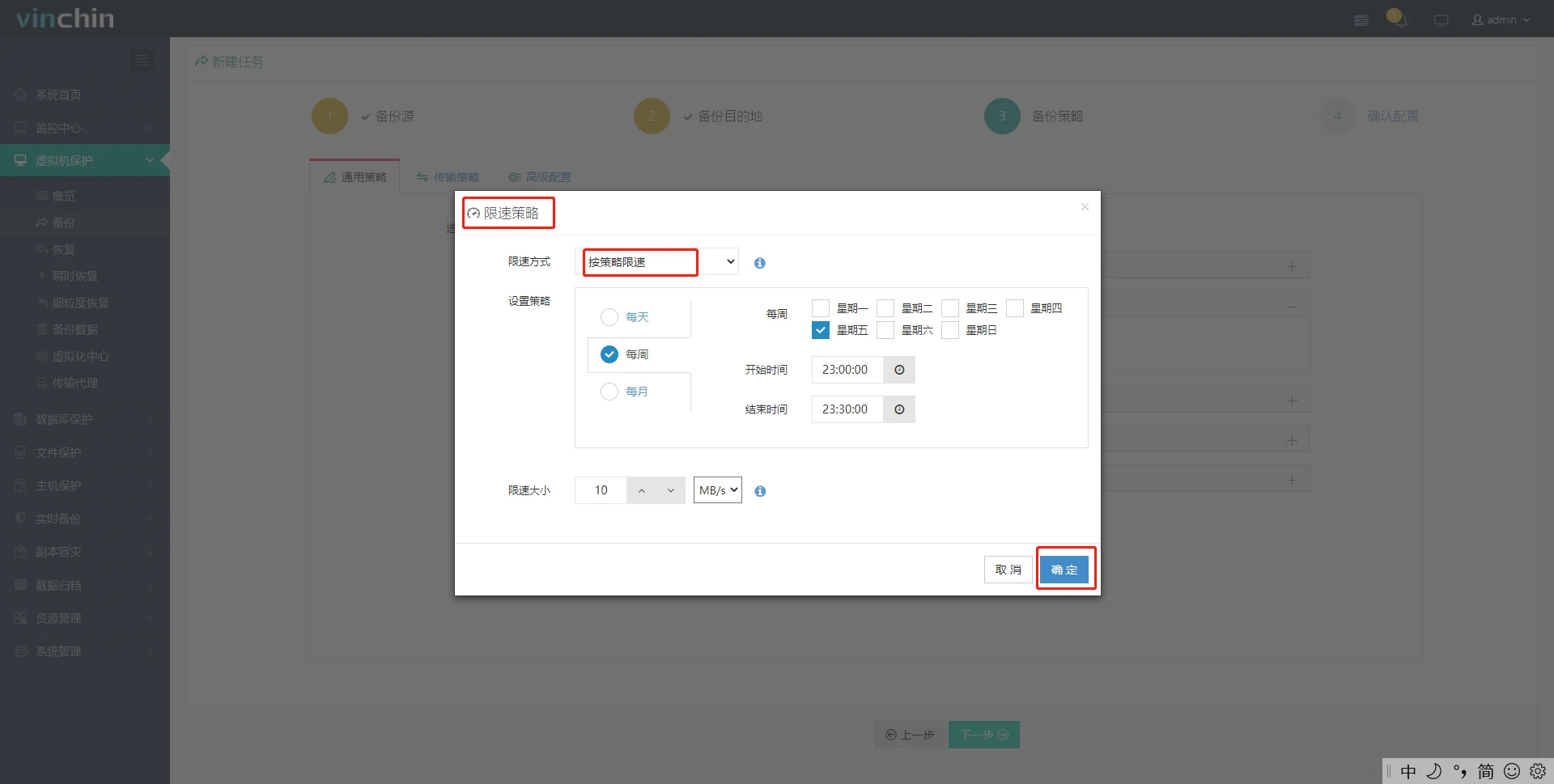
Task: Switch to the 通用策略 tab
Action: [x=355, y=177]
